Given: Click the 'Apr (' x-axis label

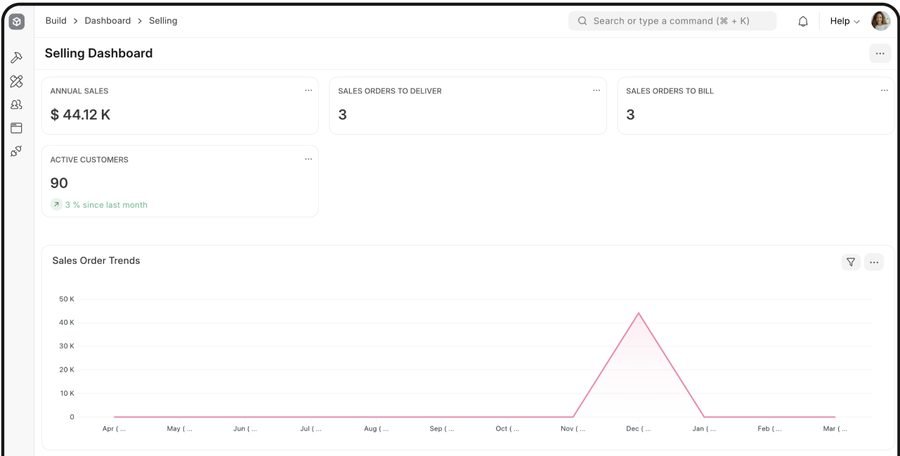Looking at the screenshot, I should pyautogui.click(x=114, y=429).
